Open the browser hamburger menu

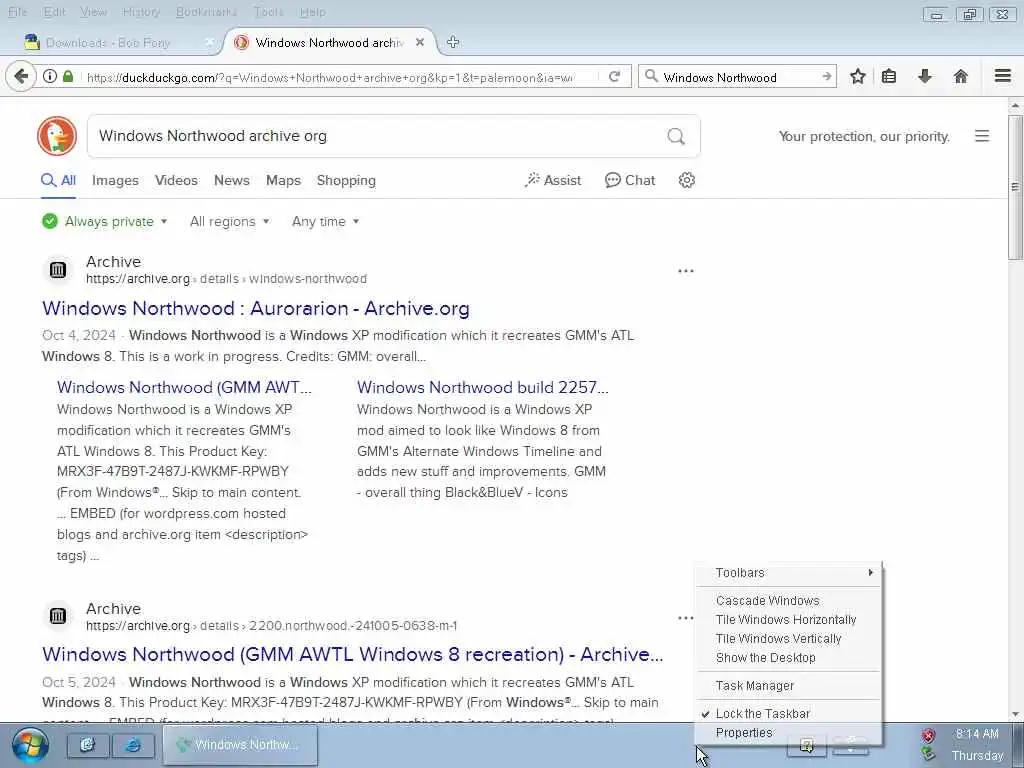(x=1003, y=76)
